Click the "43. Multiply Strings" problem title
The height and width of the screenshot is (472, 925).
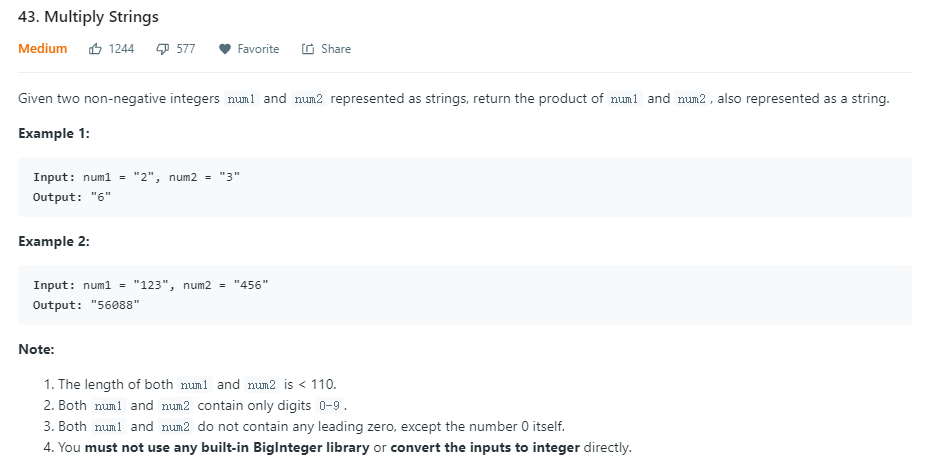point(88,18)
